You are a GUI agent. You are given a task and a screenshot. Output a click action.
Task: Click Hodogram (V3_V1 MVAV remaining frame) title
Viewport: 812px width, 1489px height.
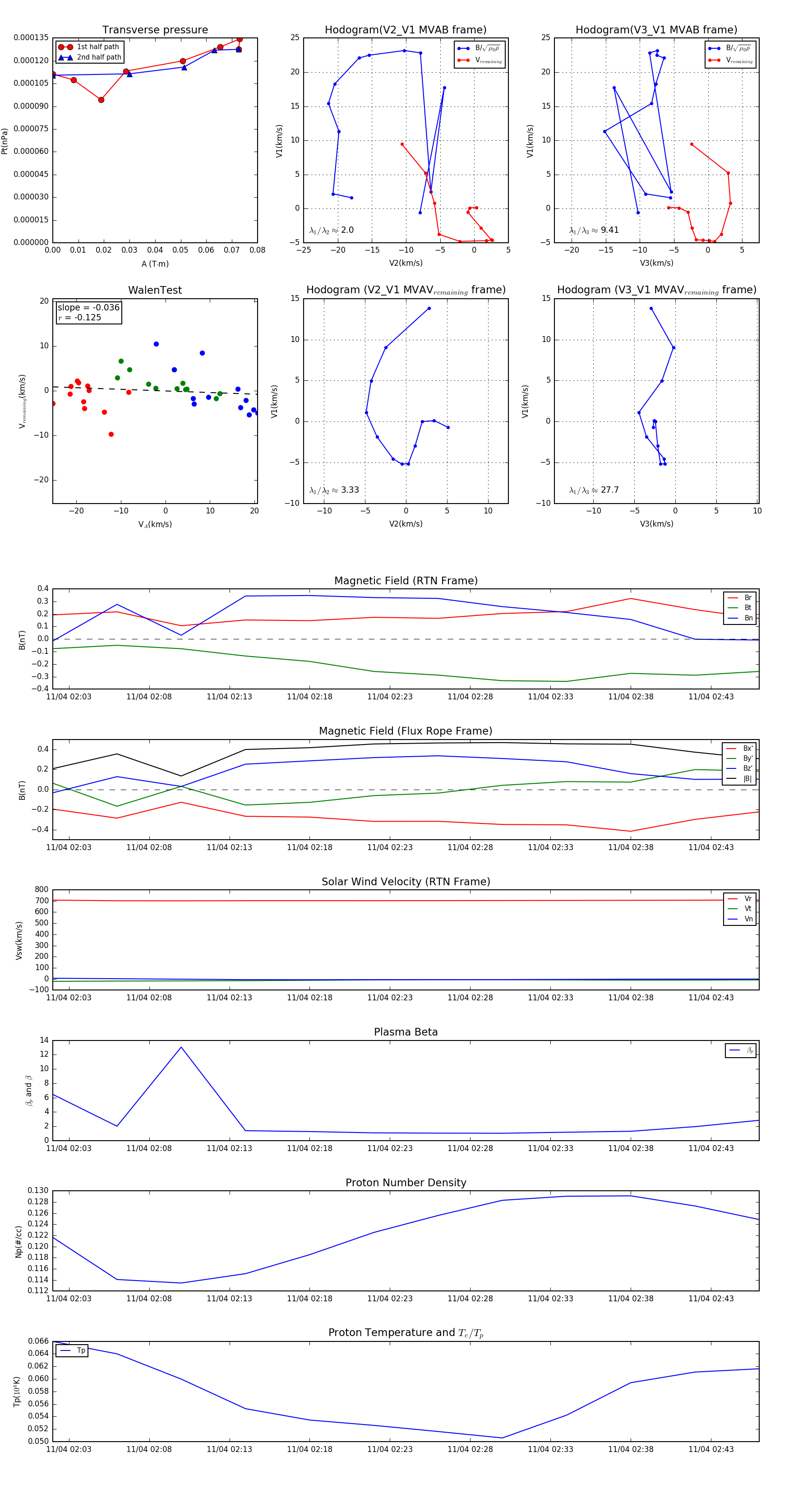tap(656, 290)
